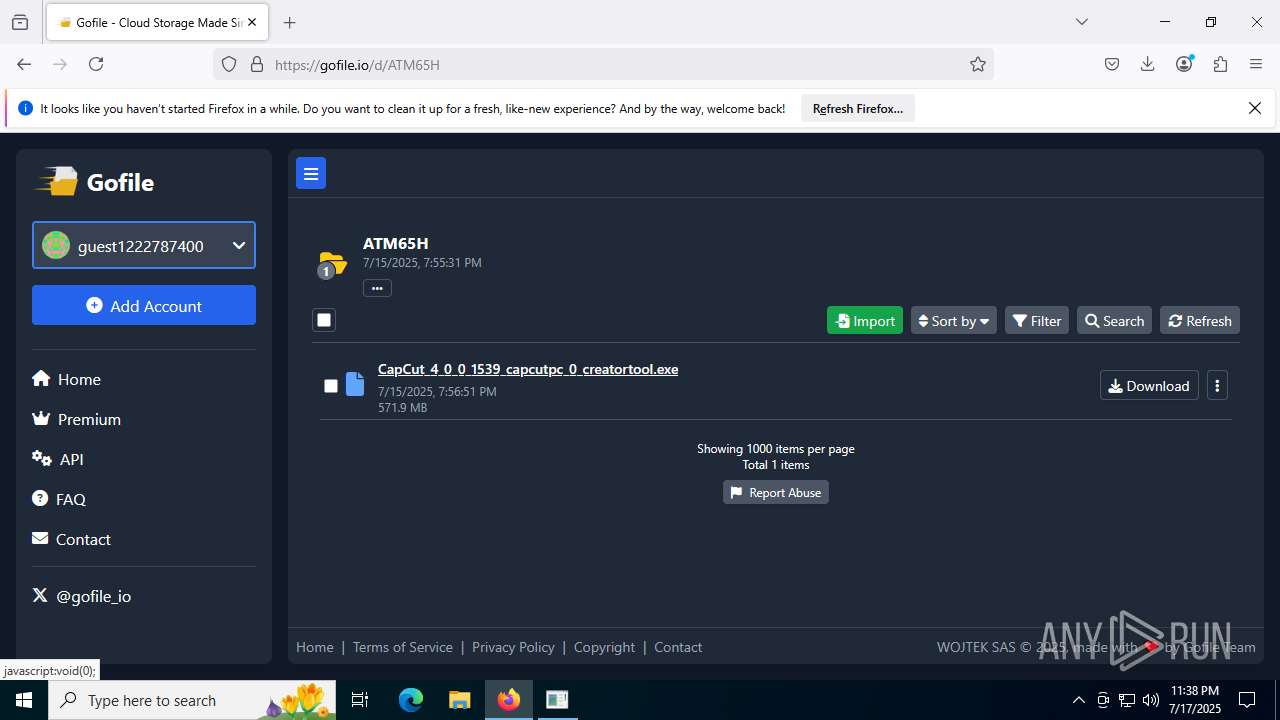
Task: Tick the select-all checkbox above the file list
Action: coord(324,320)
